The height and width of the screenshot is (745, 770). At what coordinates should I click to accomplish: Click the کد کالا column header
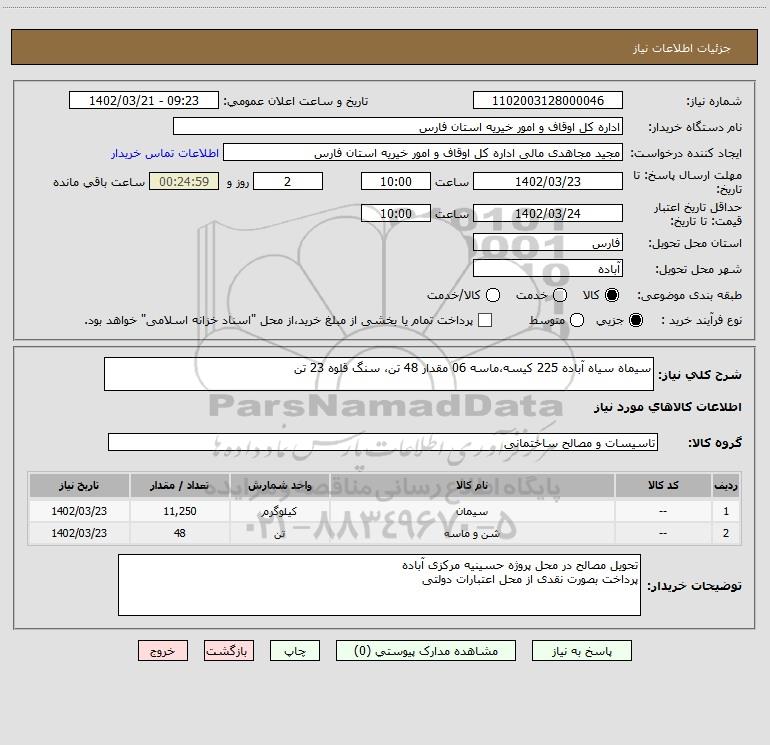[663, 485]
